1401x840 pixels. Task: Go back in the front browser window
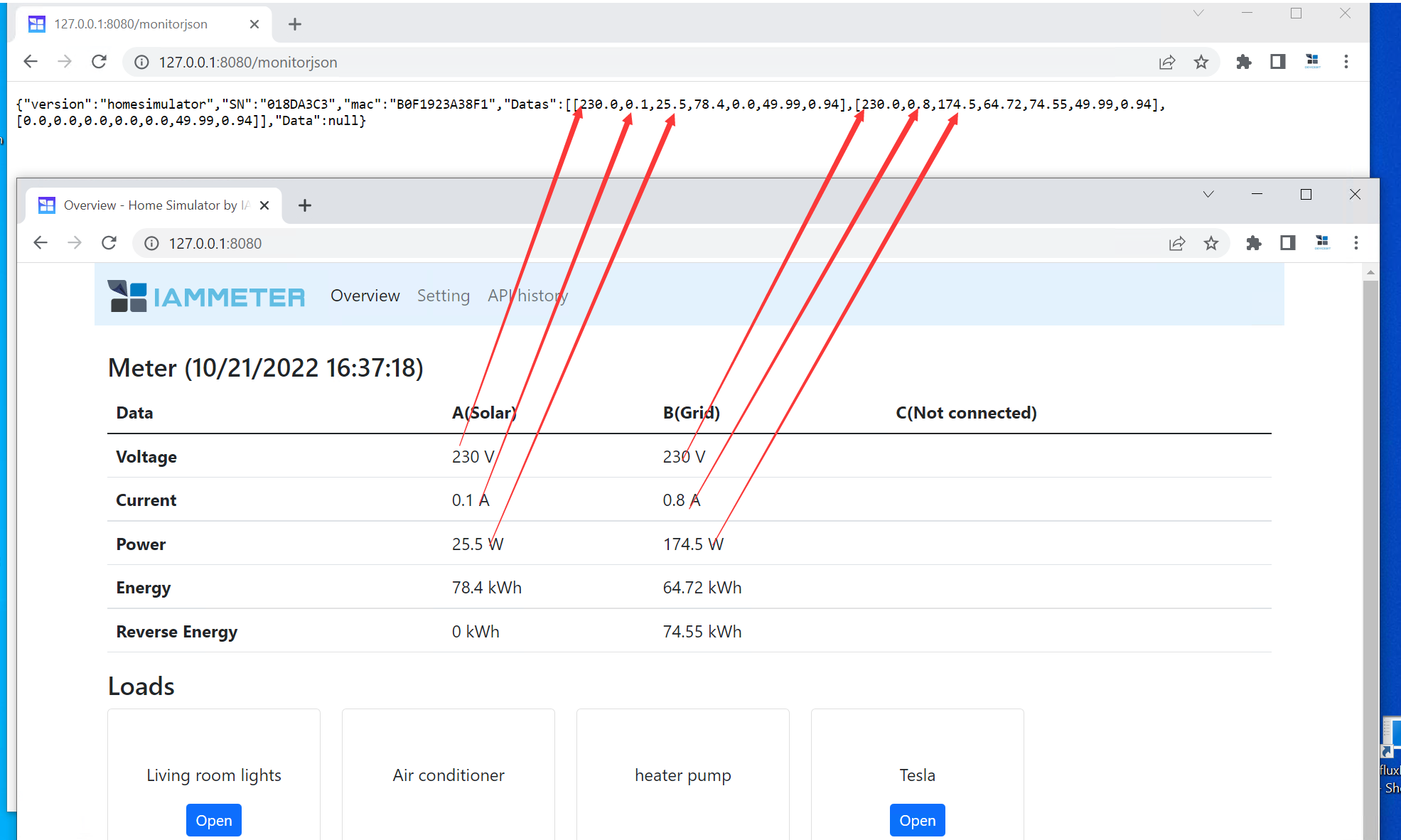coord(41,243)
